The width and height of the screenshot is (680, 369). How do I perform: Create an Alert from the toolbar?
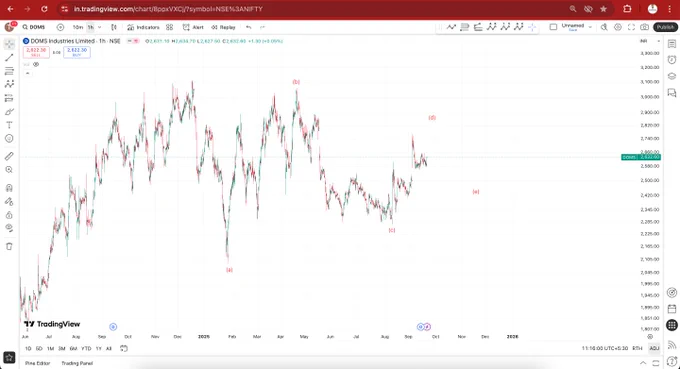tap(193, 27)
